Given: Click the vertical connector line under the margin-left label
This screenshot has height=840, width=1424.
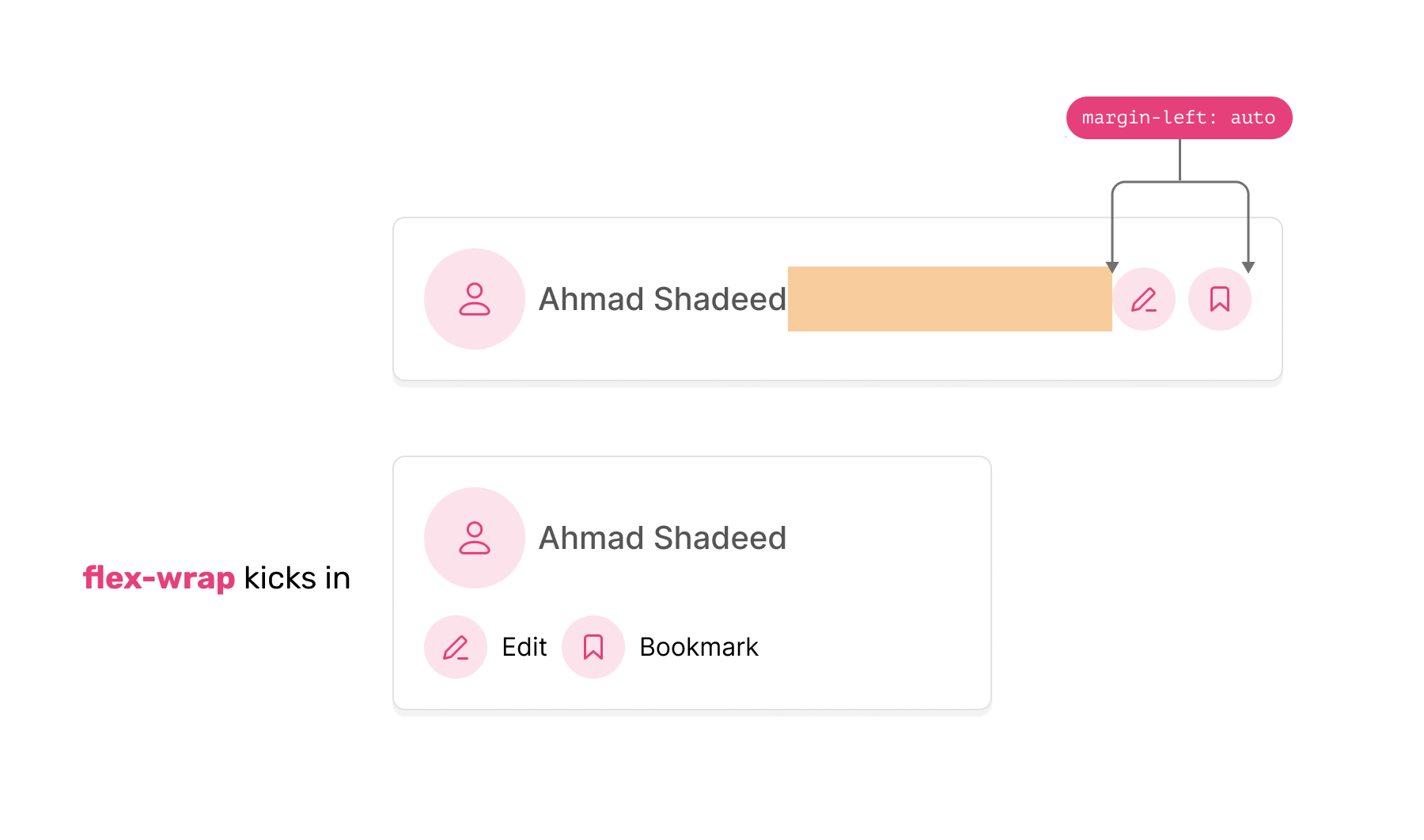Looking at the screenshot, I should point(1180,160).
